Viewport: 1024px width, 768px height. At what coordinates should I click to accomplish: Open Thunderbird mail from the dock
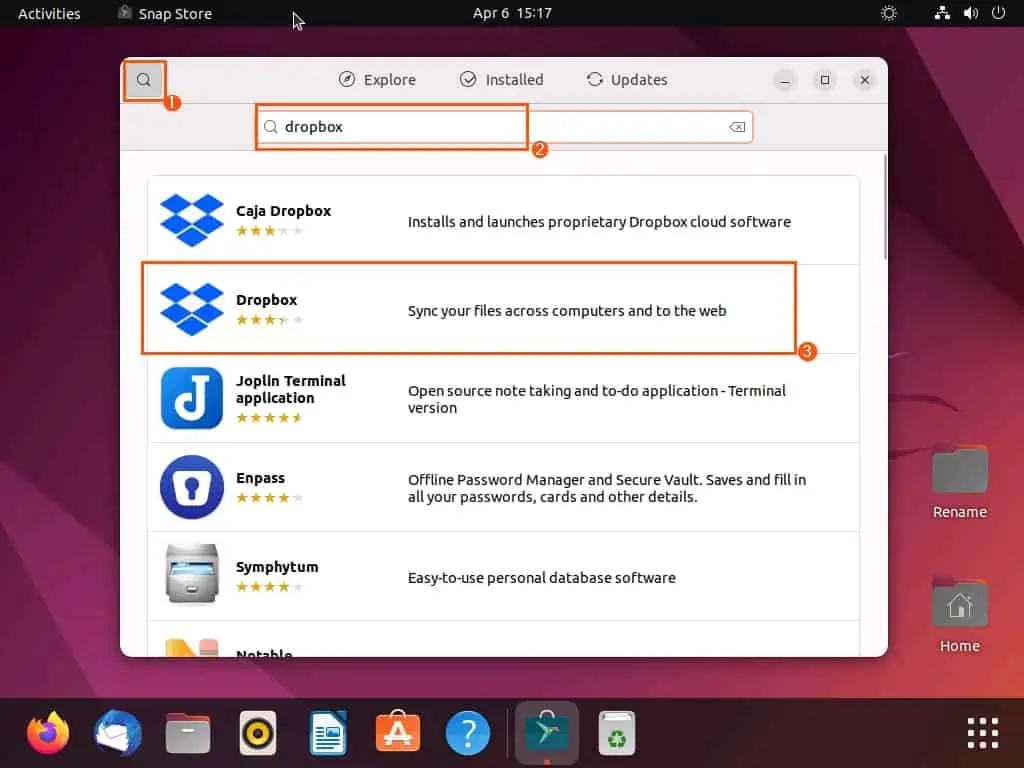[117, 732]
